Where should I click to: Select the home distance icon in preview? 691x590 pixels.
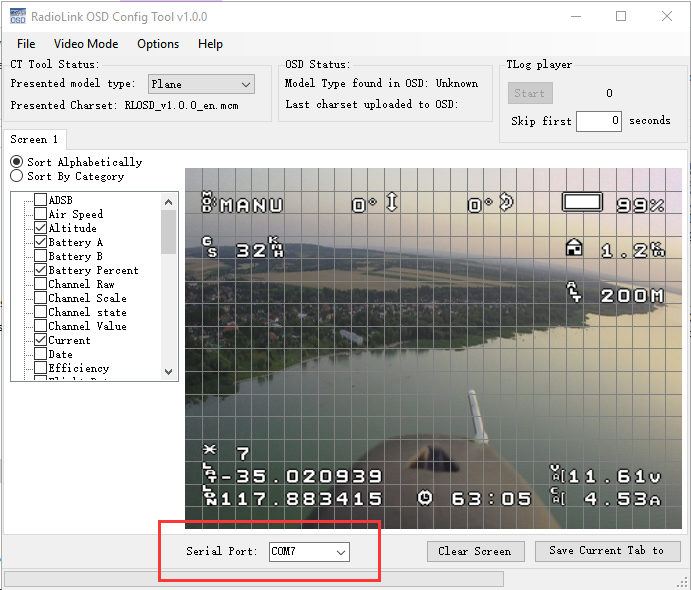coord(574,248)
